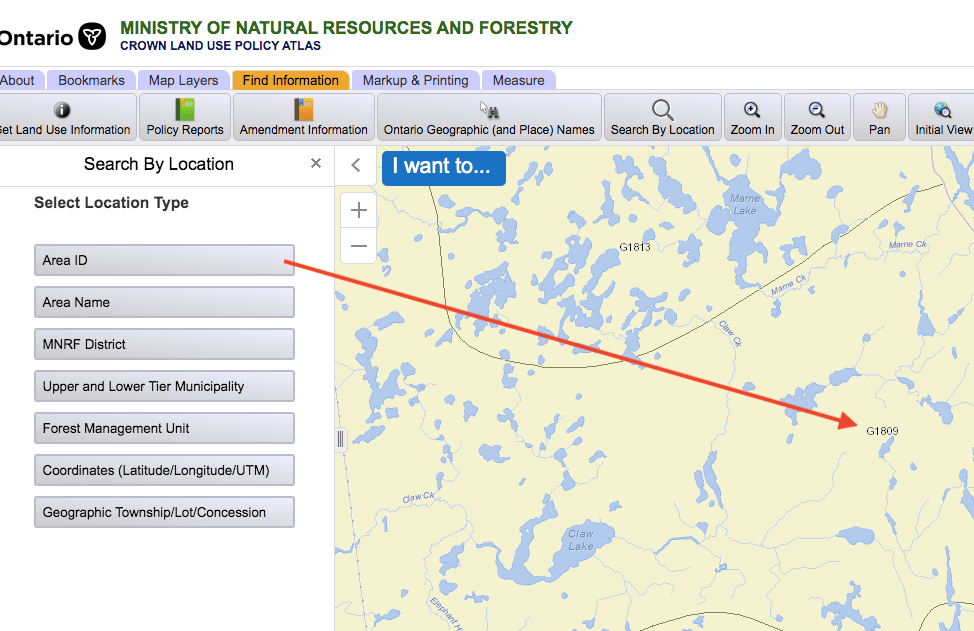Screen dimensions: 974x631
Task: Open Ontario Geographic (and Place) Names search
Action: pos(489,117)
